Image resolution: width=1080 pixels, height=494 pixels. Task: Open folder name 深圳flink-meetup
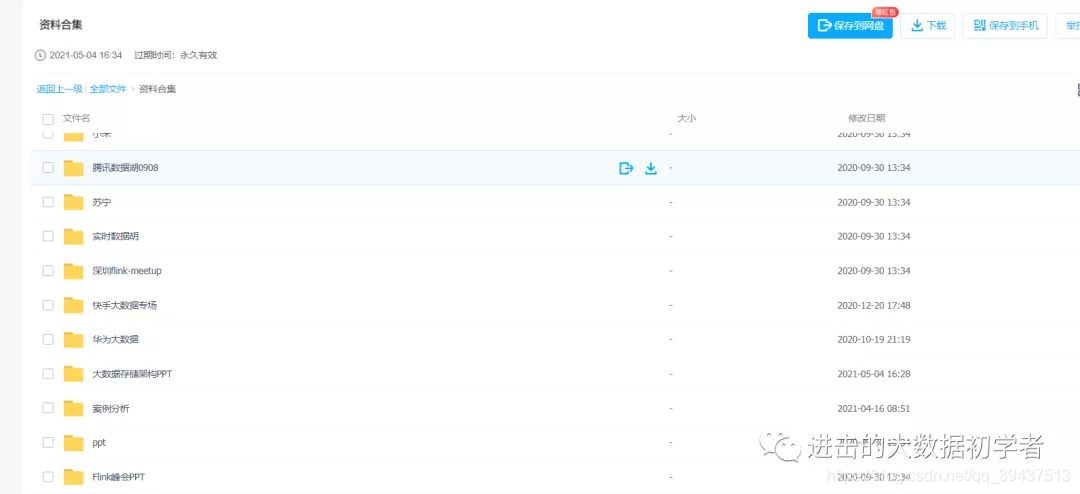point(127,271)
